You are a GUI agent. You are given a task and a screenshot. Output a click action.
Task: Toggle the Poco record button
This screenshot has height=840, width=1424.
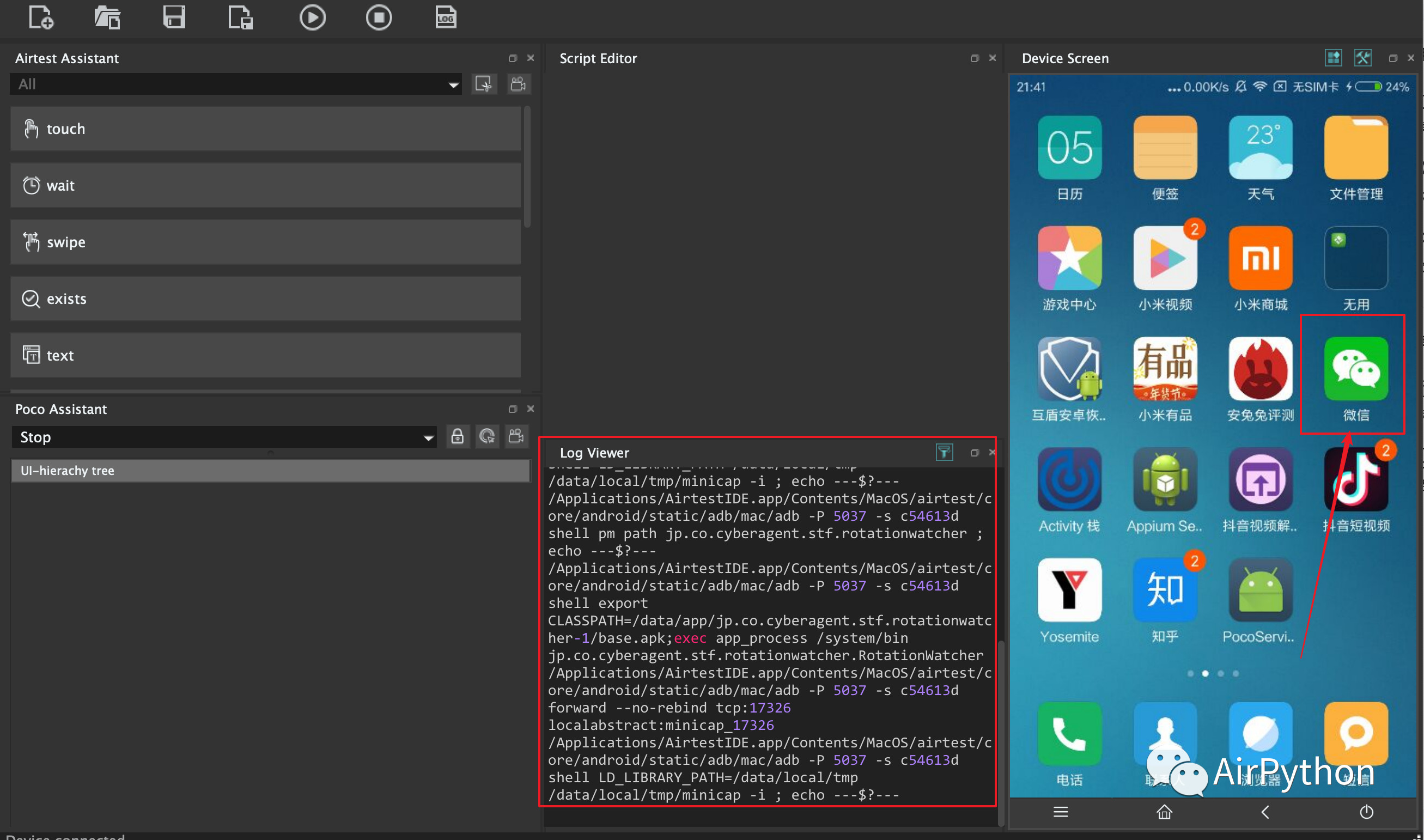(x=516, y=436)
